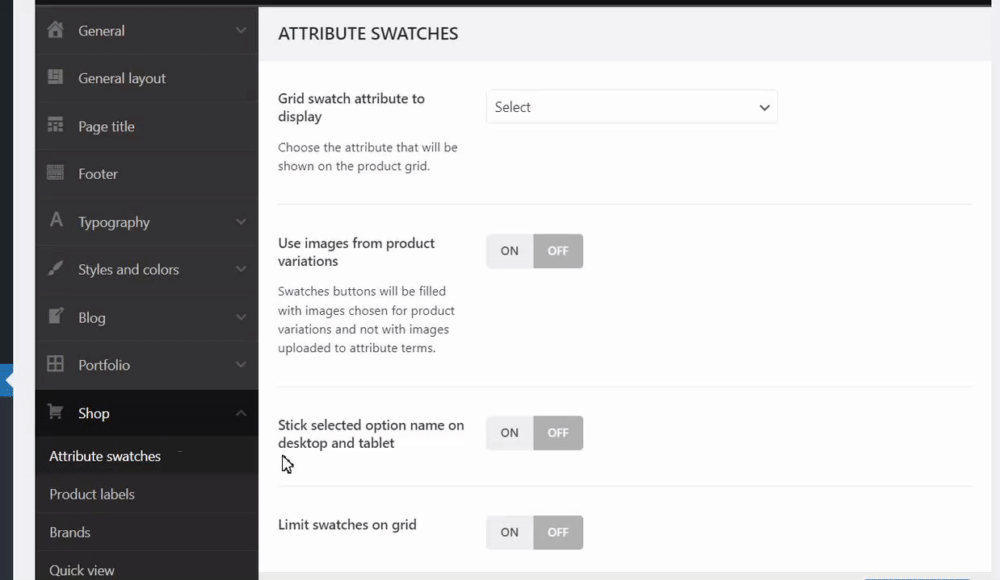Image resolution: width=1000 pixels, height=580 pixels.
Task: Click the Styles and colors brush icon
Action: 56,269
